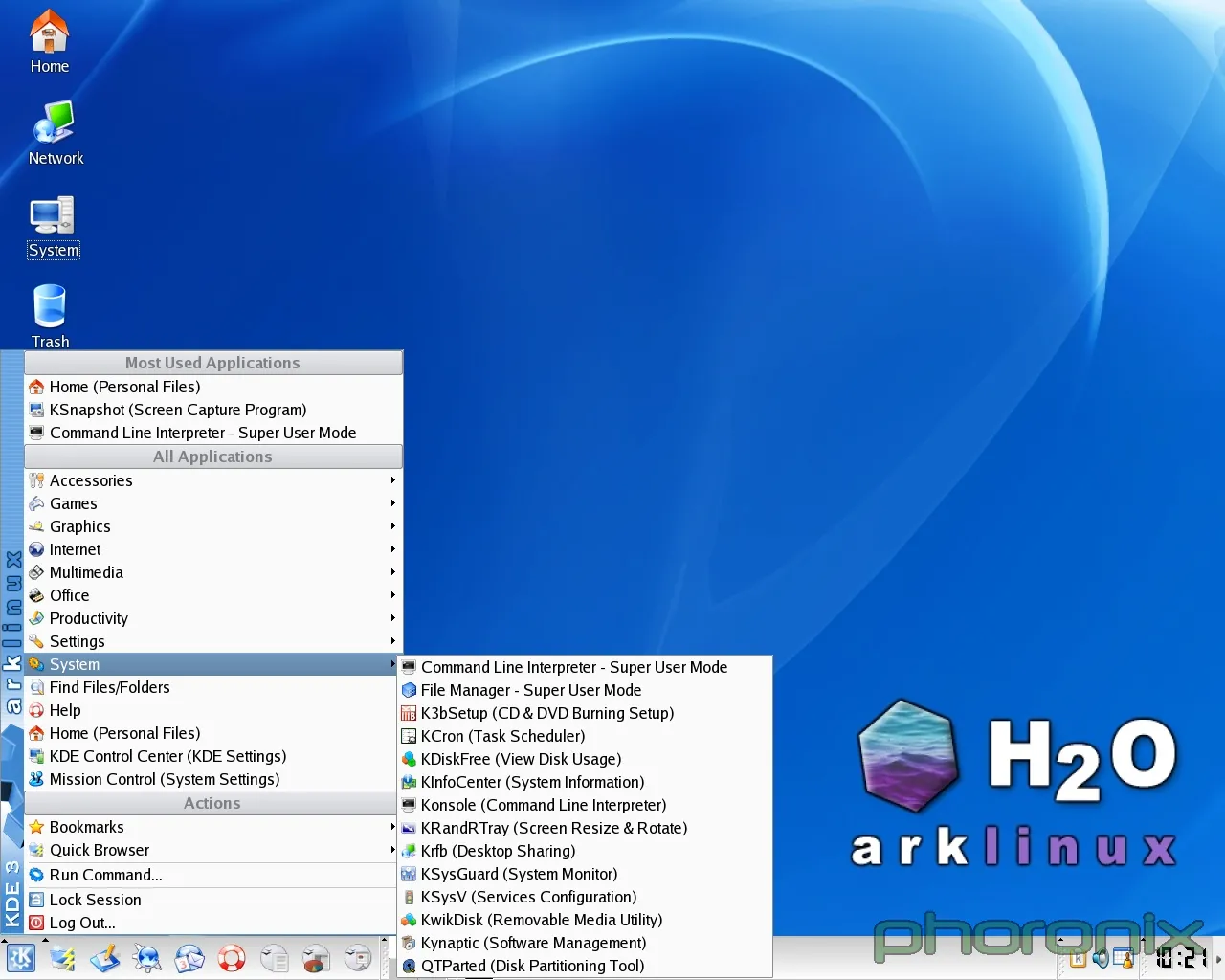
Task: Launch the notepad-and-pencil editor icon in the panel
Action: tap(105, 957)
